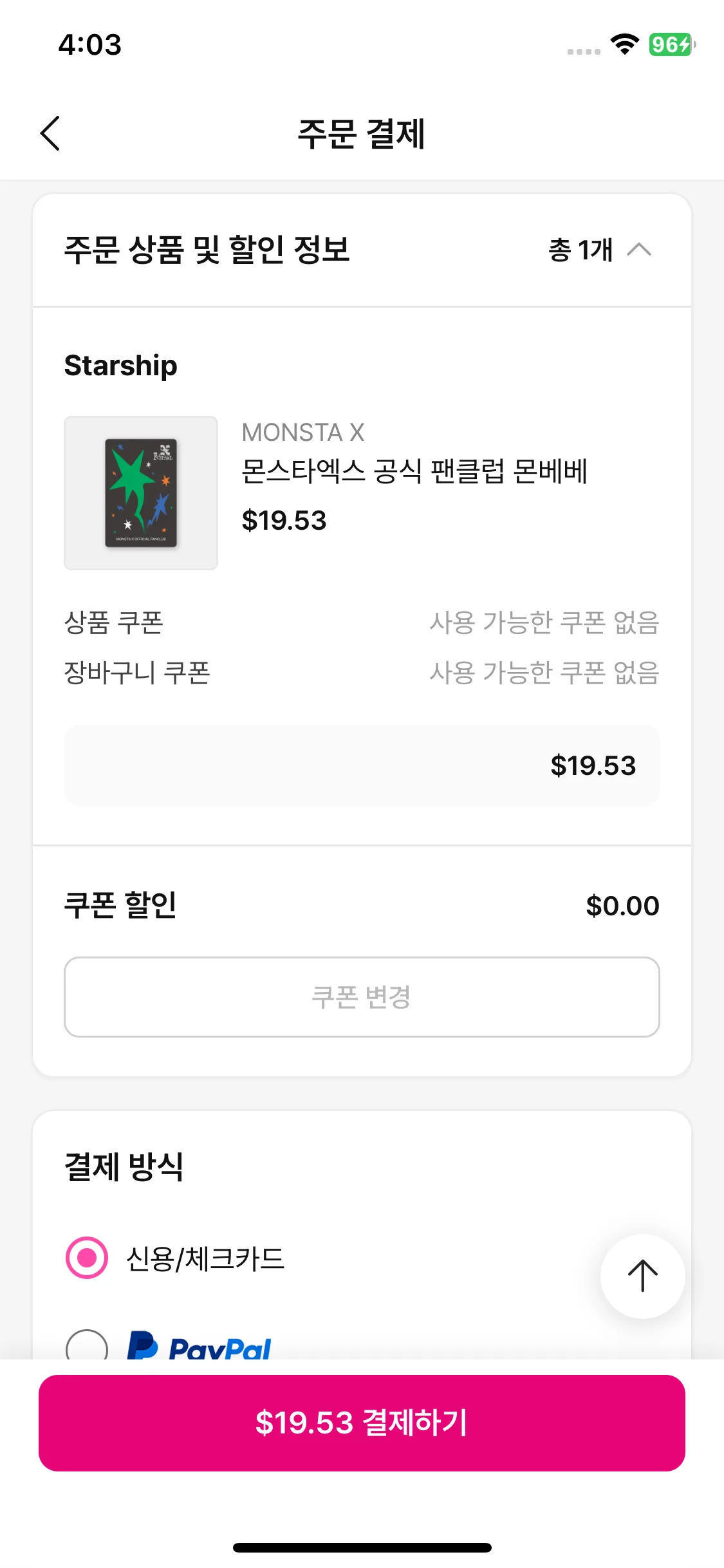The width and height of the screenshot is (724, 1568).
Task: Select the PayPal radio button
Action: 87,1347
